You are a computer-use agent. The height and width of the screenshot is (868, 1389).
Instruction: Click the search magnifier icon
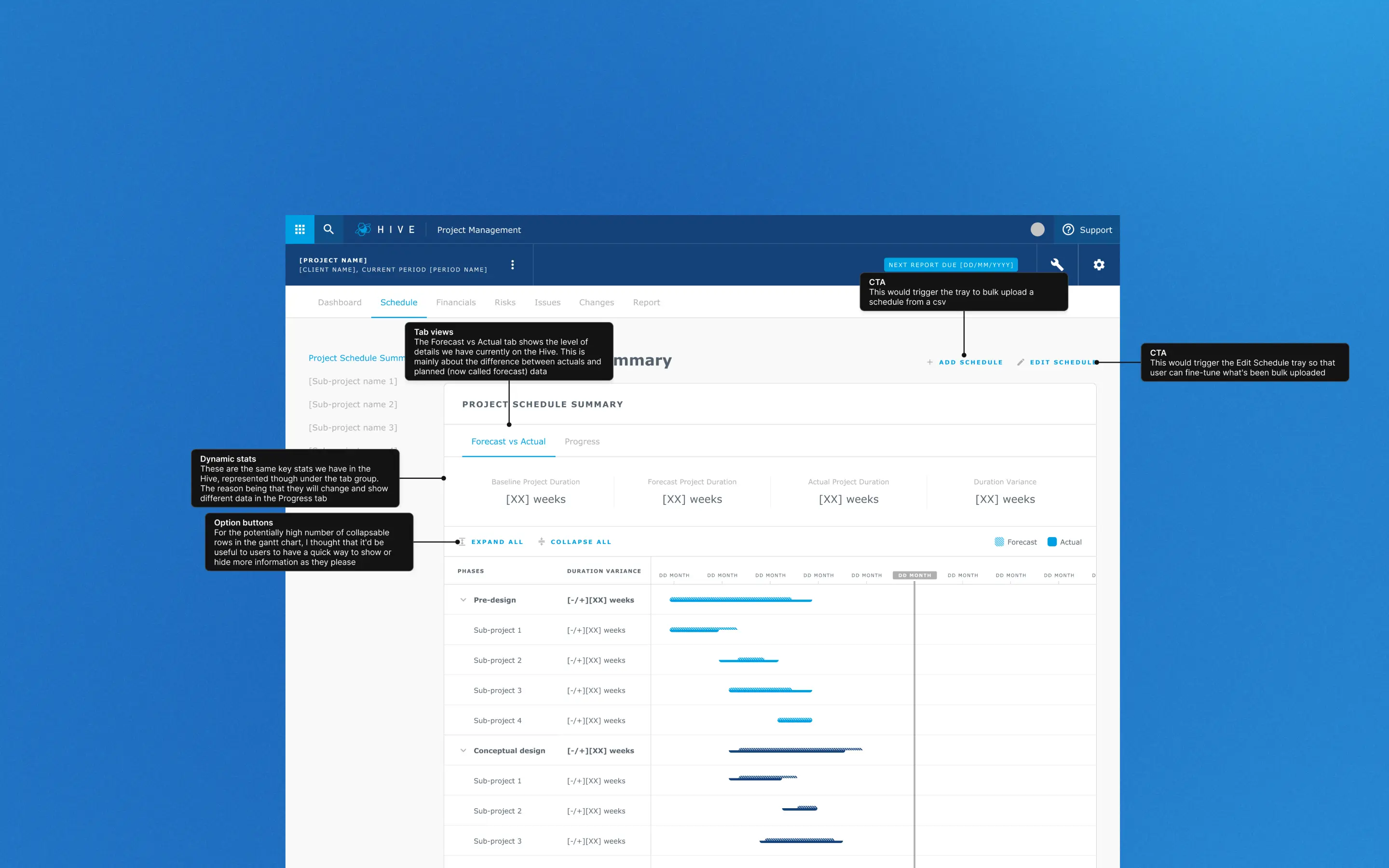tap(328, 230)
